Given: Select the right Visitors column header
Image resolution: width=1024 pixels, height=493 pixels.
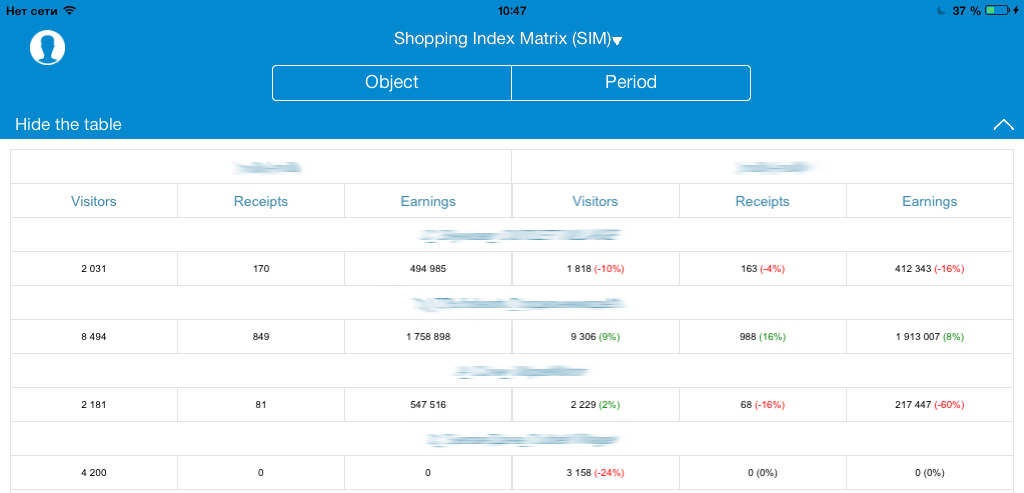Looking at the screenshot, I should (595, 201).
